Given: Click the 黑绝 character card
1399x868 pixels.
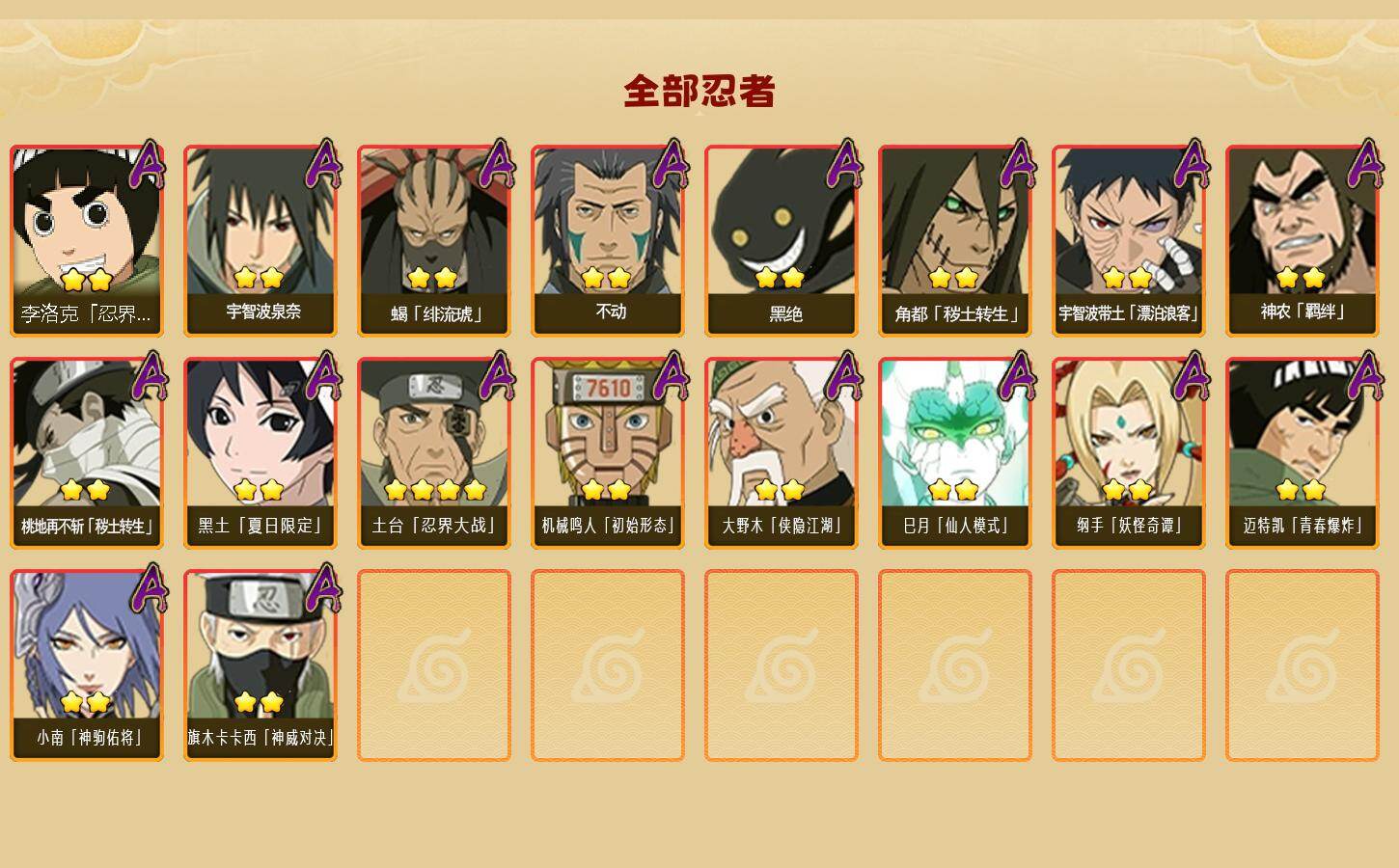Looking at the screenshot, I should [782, 241].
